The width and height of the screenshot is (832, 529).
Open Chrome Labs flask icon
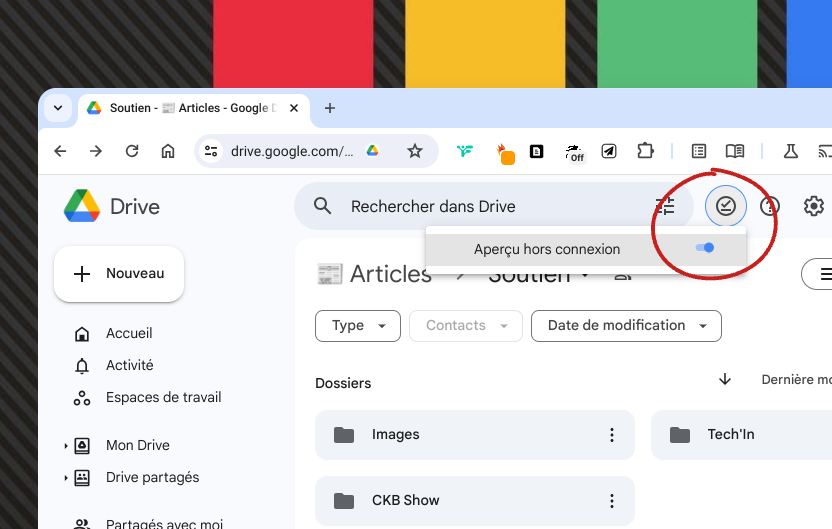(x=791, y=151)
